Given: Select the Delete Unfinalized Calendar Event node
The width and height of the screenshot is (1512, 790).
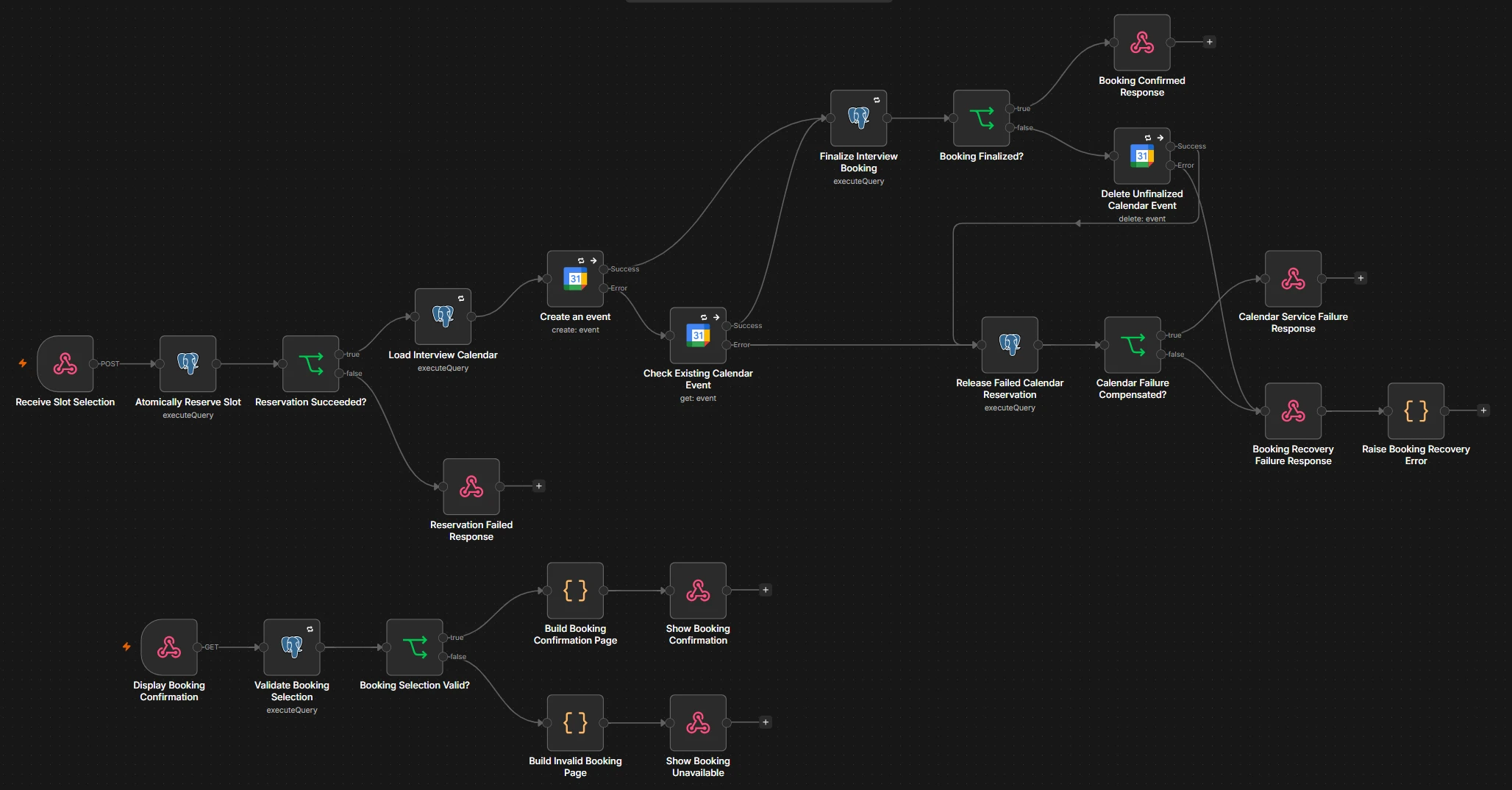Looking at the screenshot, I should (1142, 156).
